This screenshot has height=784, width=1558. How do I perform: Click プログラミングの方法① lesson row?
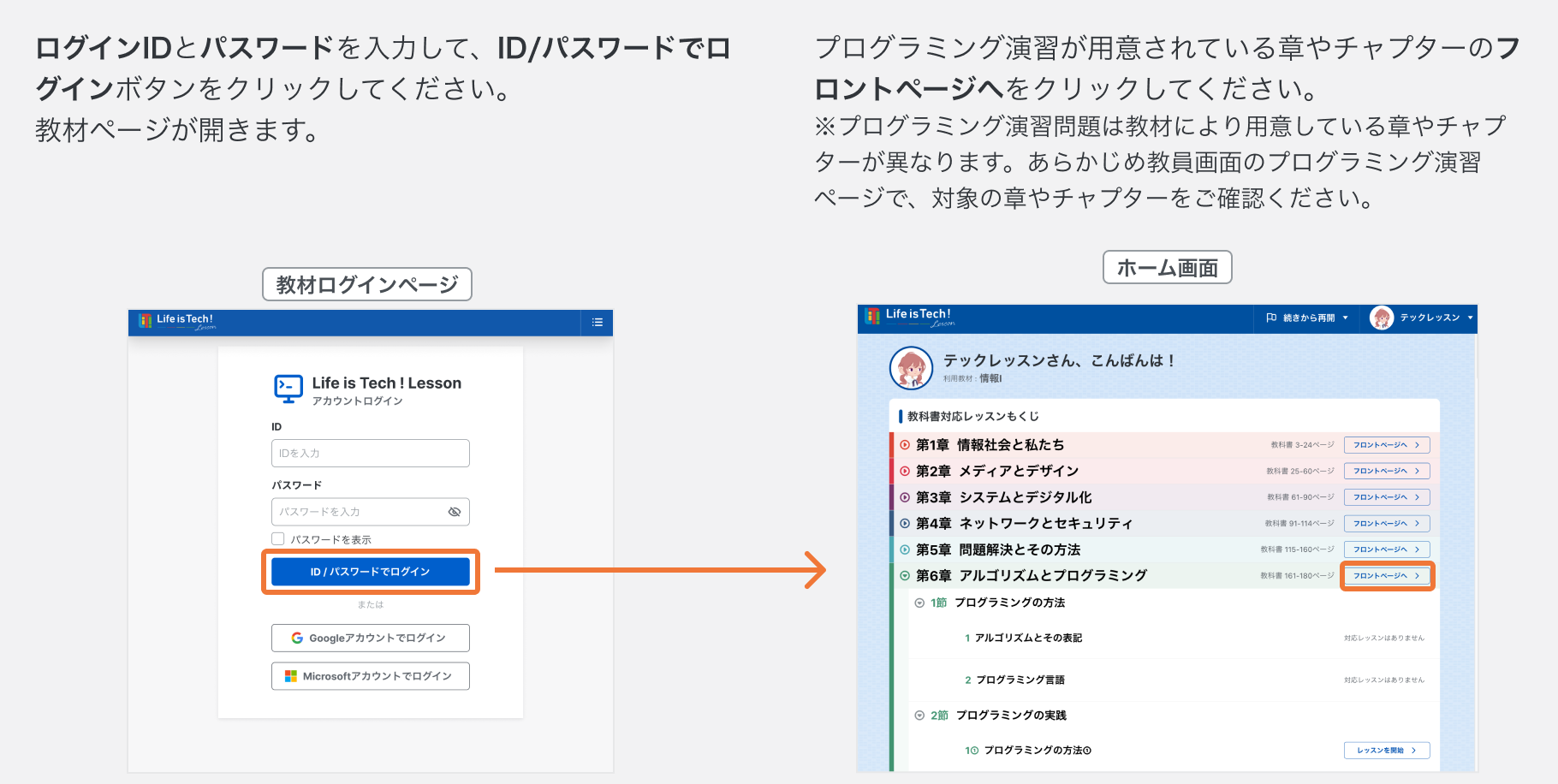point(1174,751)
